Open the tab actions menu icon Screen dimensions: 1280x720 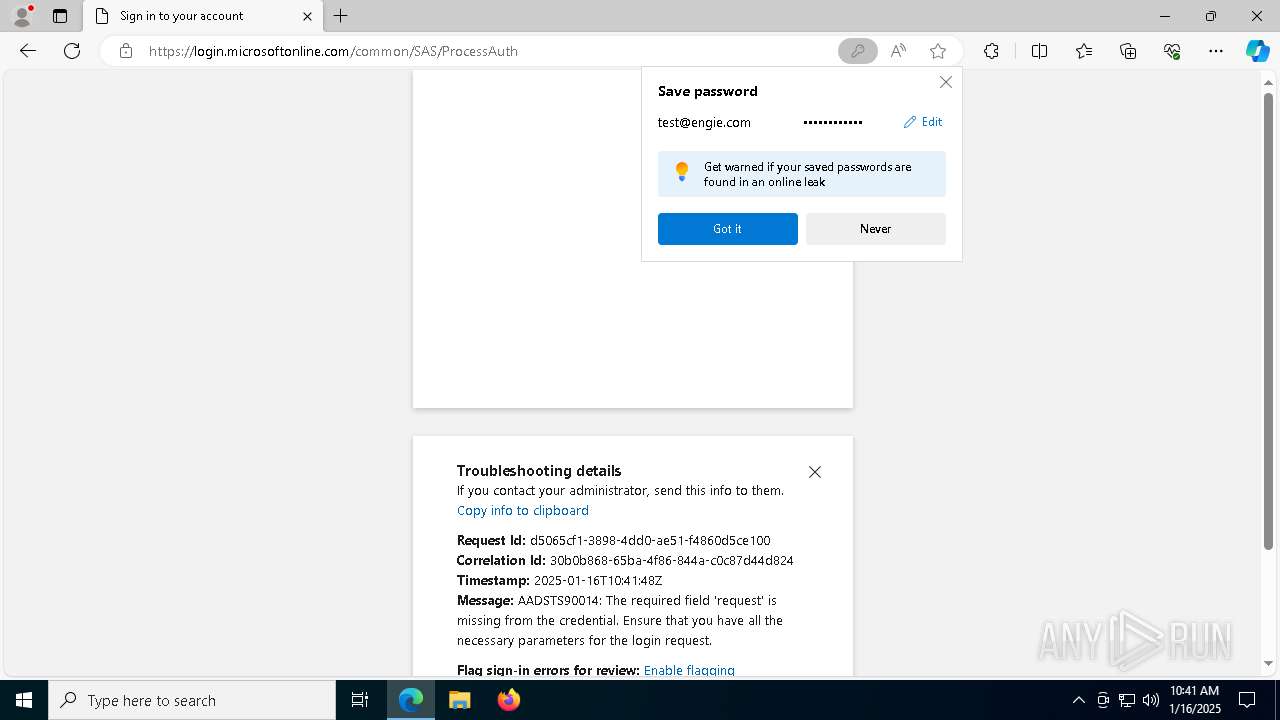[60, 16]
